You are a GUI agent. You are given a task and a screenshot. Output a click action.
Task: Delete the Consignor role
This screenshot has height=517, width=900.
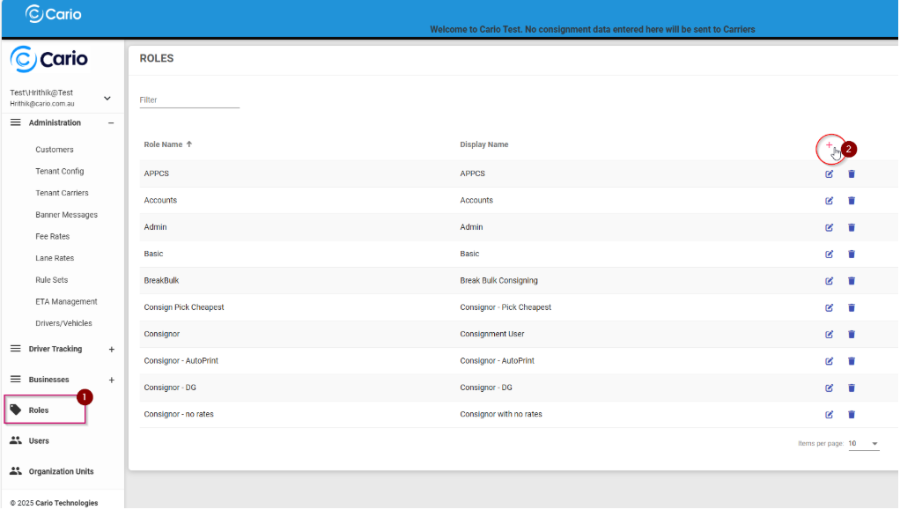852,334
